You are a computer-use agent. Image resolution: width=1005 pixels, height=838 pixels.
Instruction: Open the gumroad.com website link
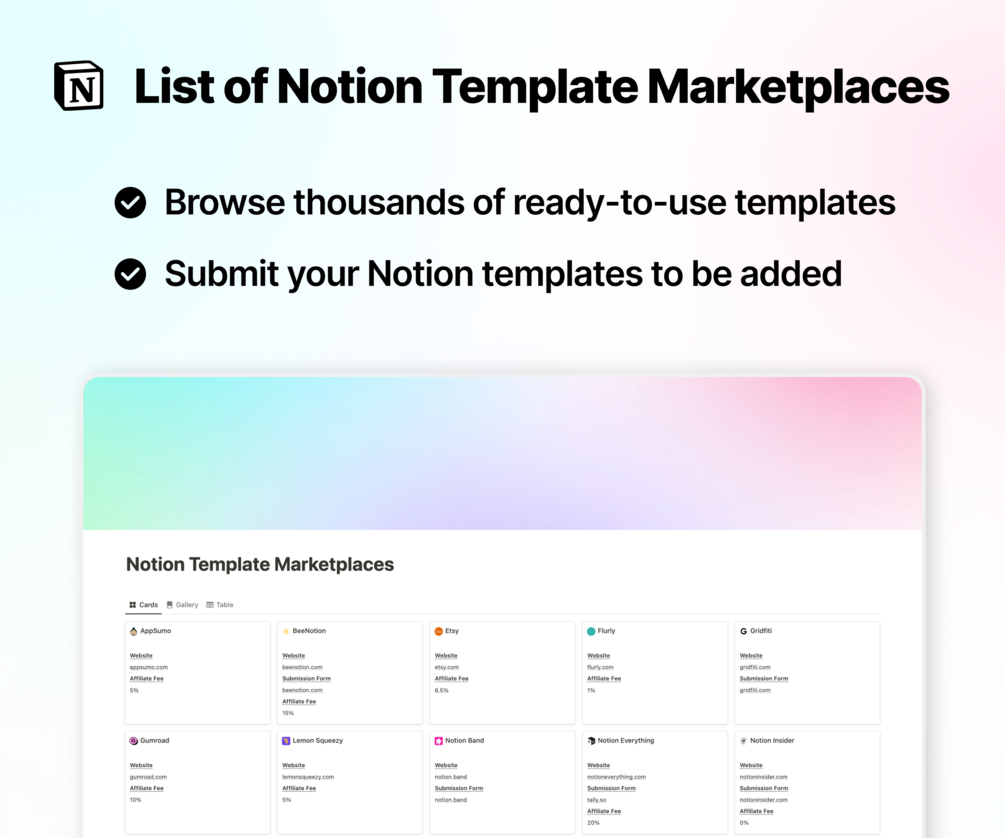coord(148,776)
